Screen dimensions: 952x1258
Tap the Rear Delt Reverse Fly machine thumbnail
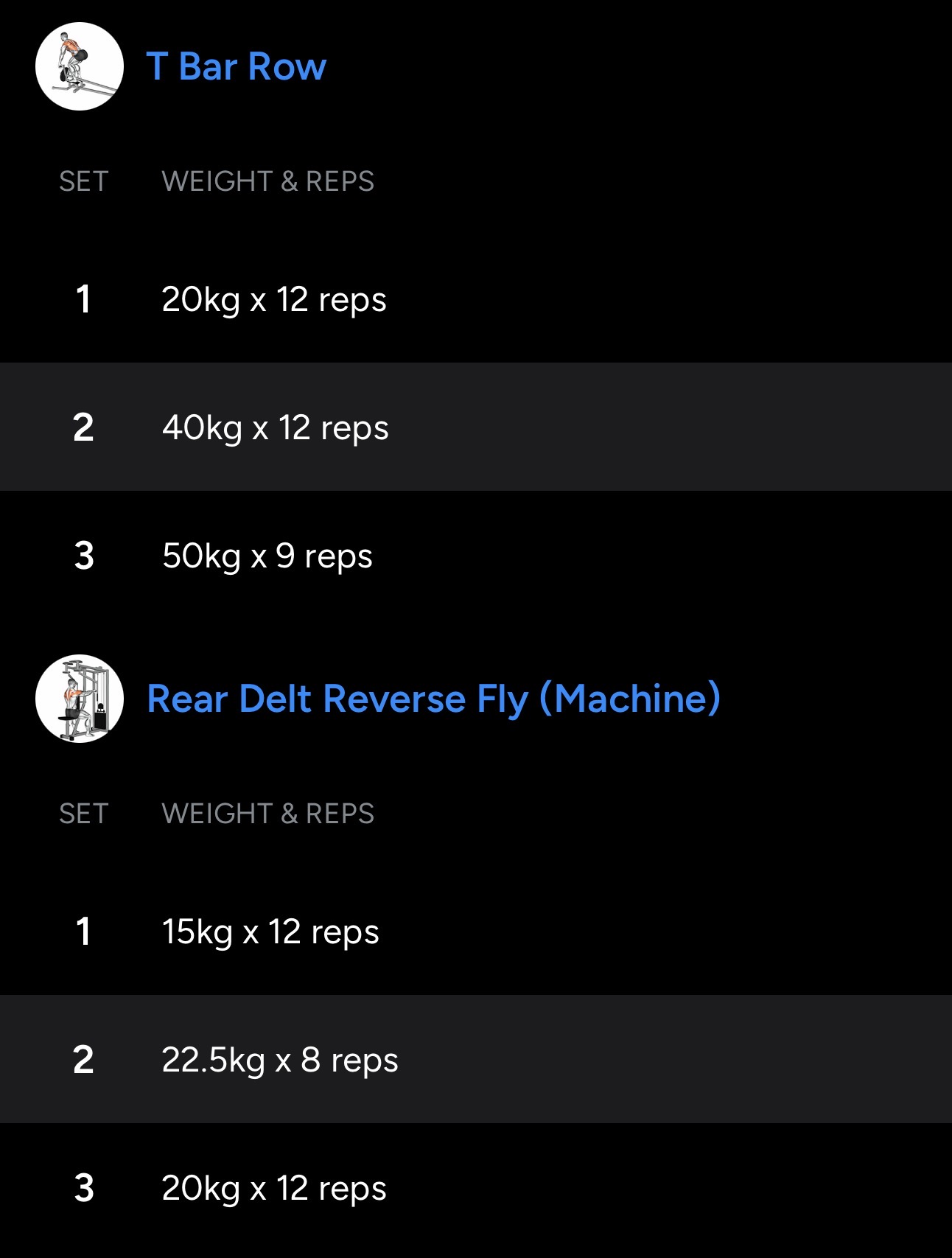[80, 699]
